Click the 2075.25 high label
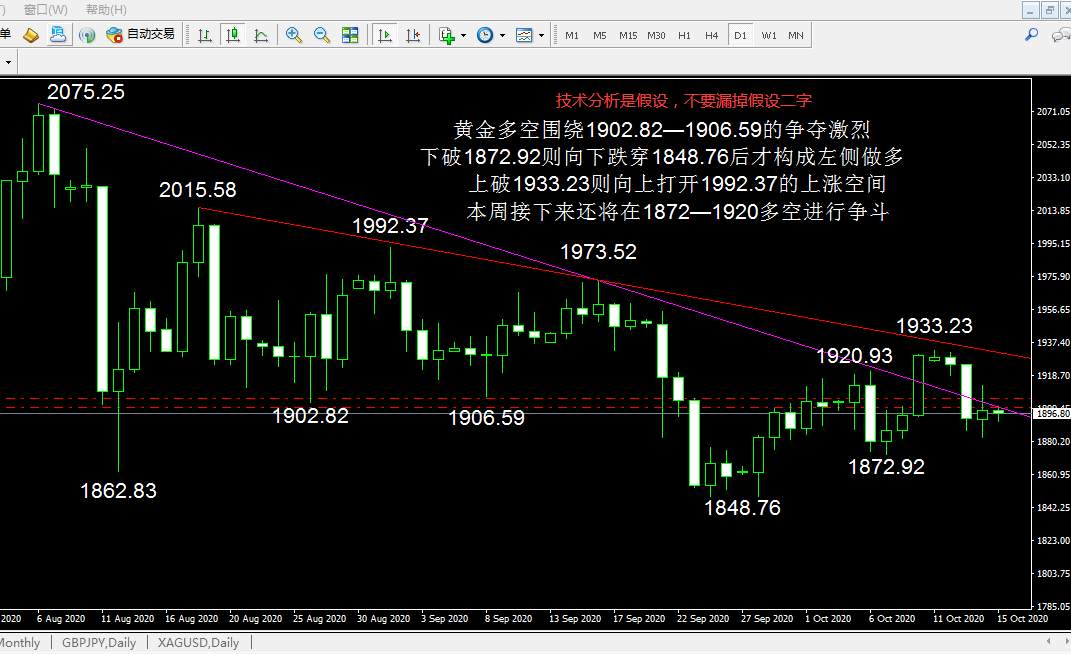 (86, 92)
